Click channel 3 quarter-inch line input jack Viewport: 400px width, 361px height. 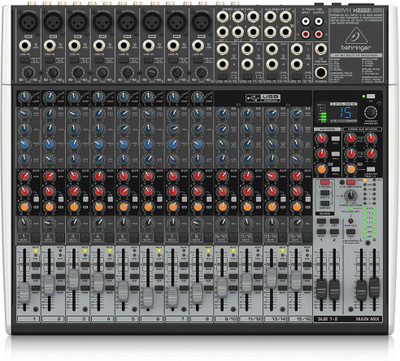(75, 45)
